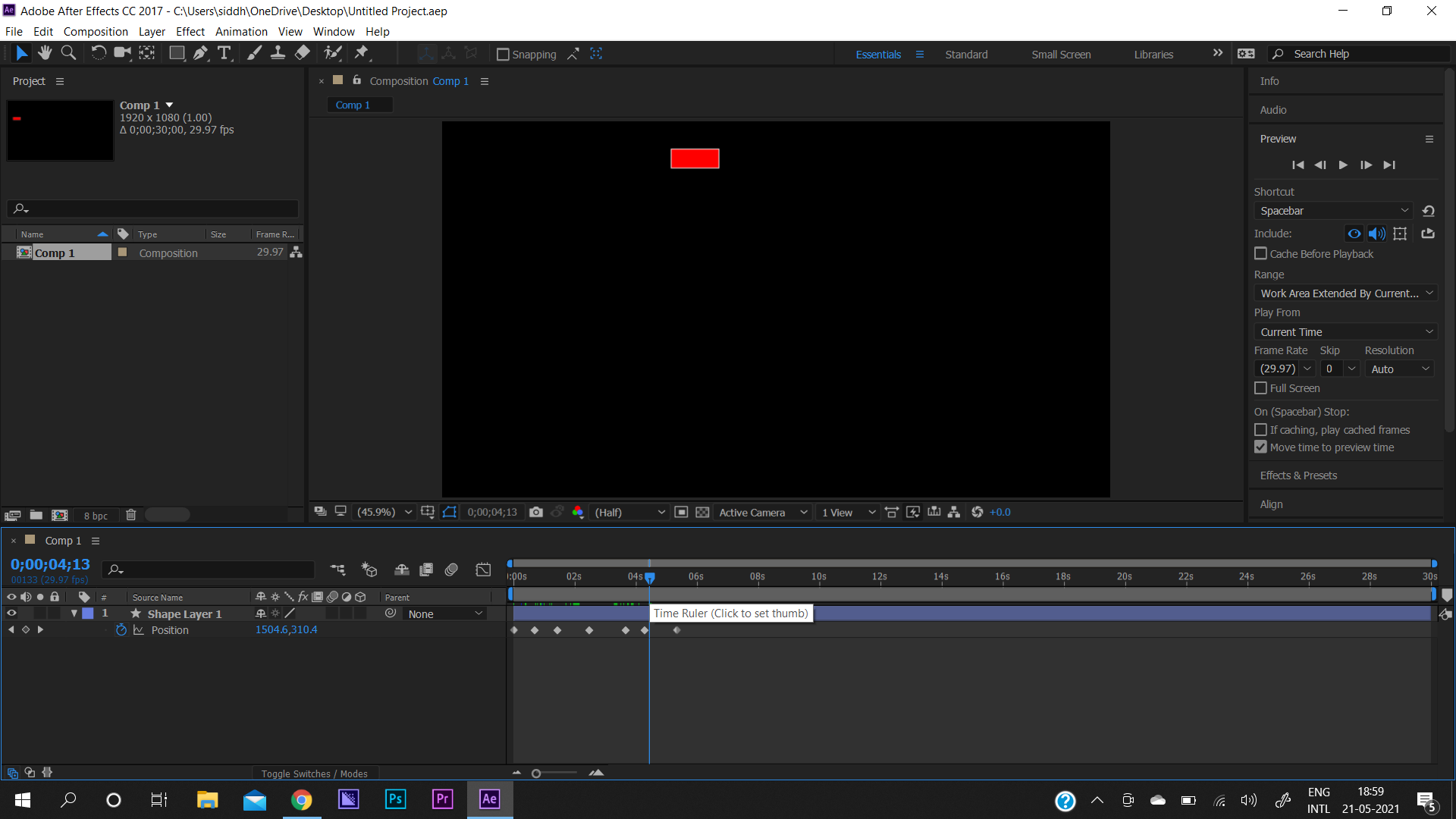Switch to the Small Screen workspace
The width and height of the screenshot is (1456, 819).
point(1061,54)
